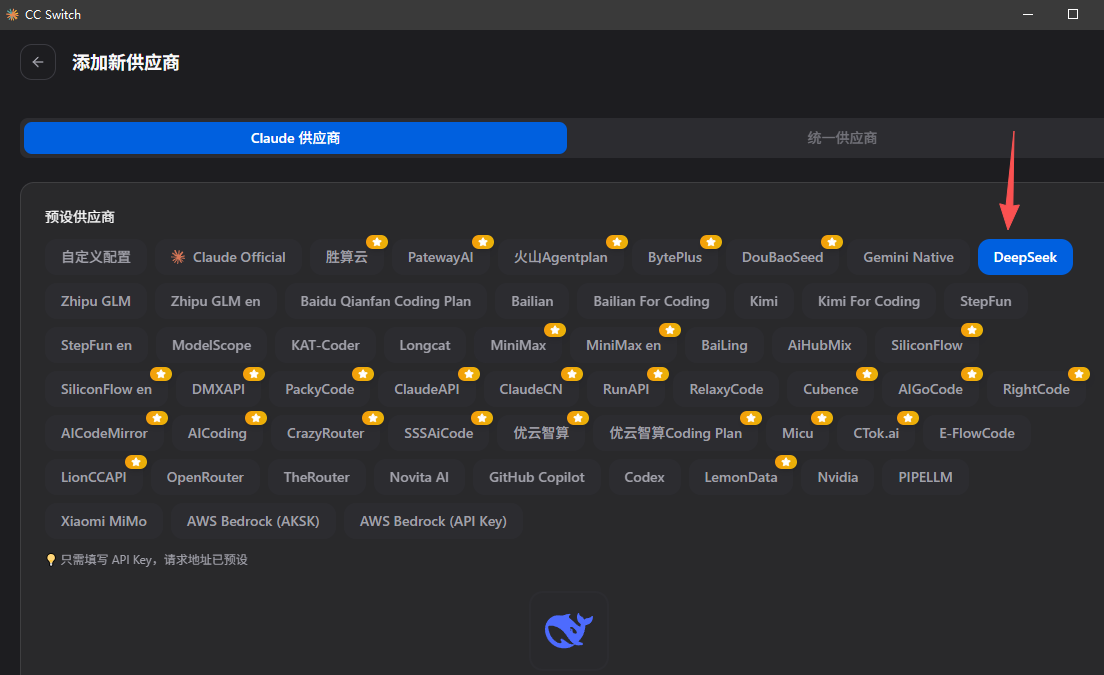Select the MiniMax preset
This screenshot has height=675, width=1104.
pos(518,345)
